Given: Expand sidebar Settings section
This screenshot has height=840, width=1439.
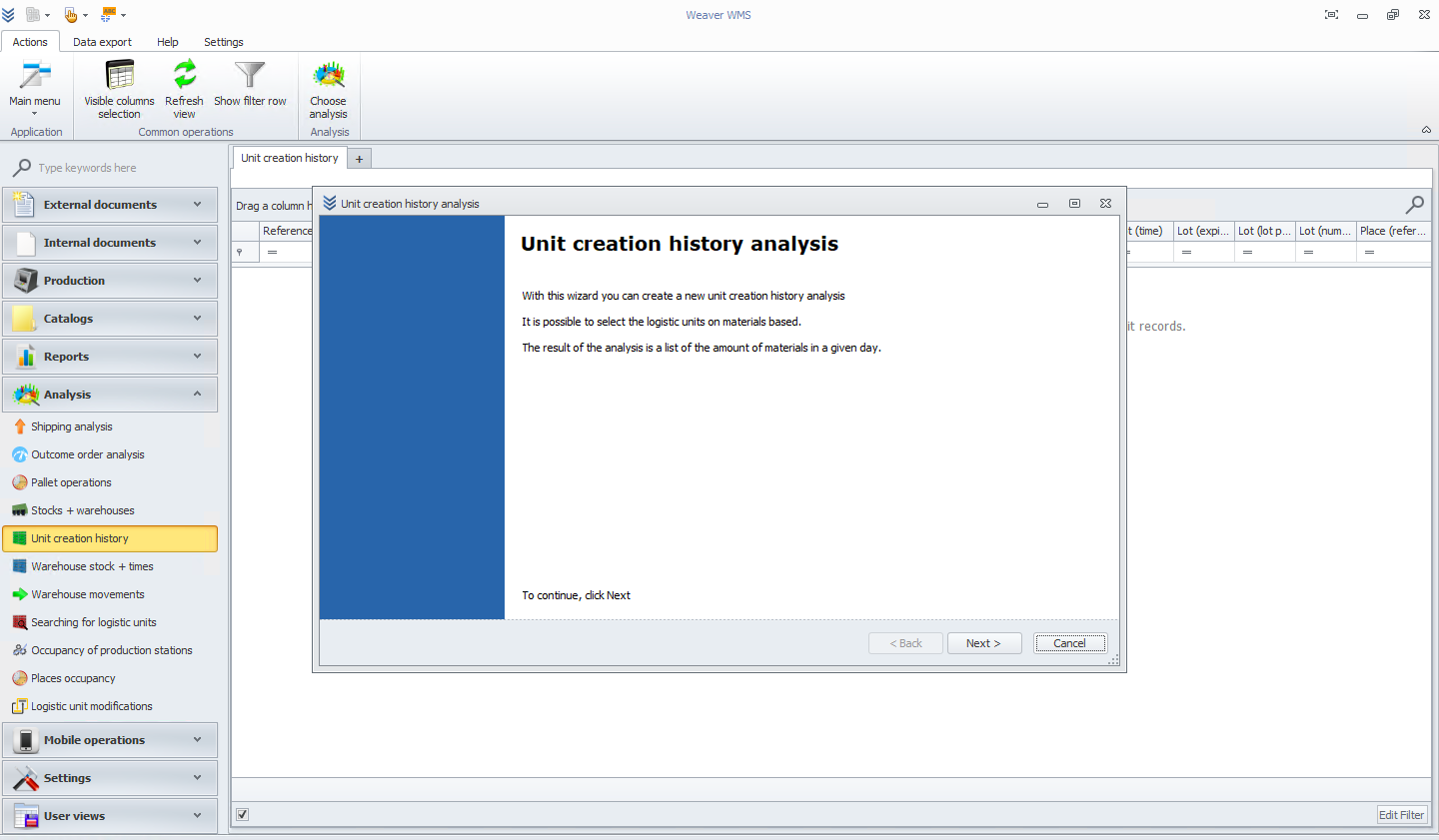Looking at the screenshot, I should (110, 778).
